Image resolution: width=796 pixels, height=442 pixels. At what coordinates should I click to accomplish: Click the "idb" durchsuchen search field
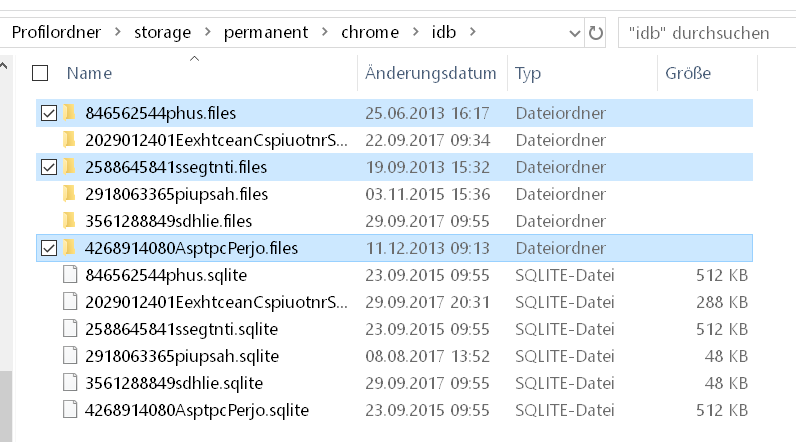point(705,33)
